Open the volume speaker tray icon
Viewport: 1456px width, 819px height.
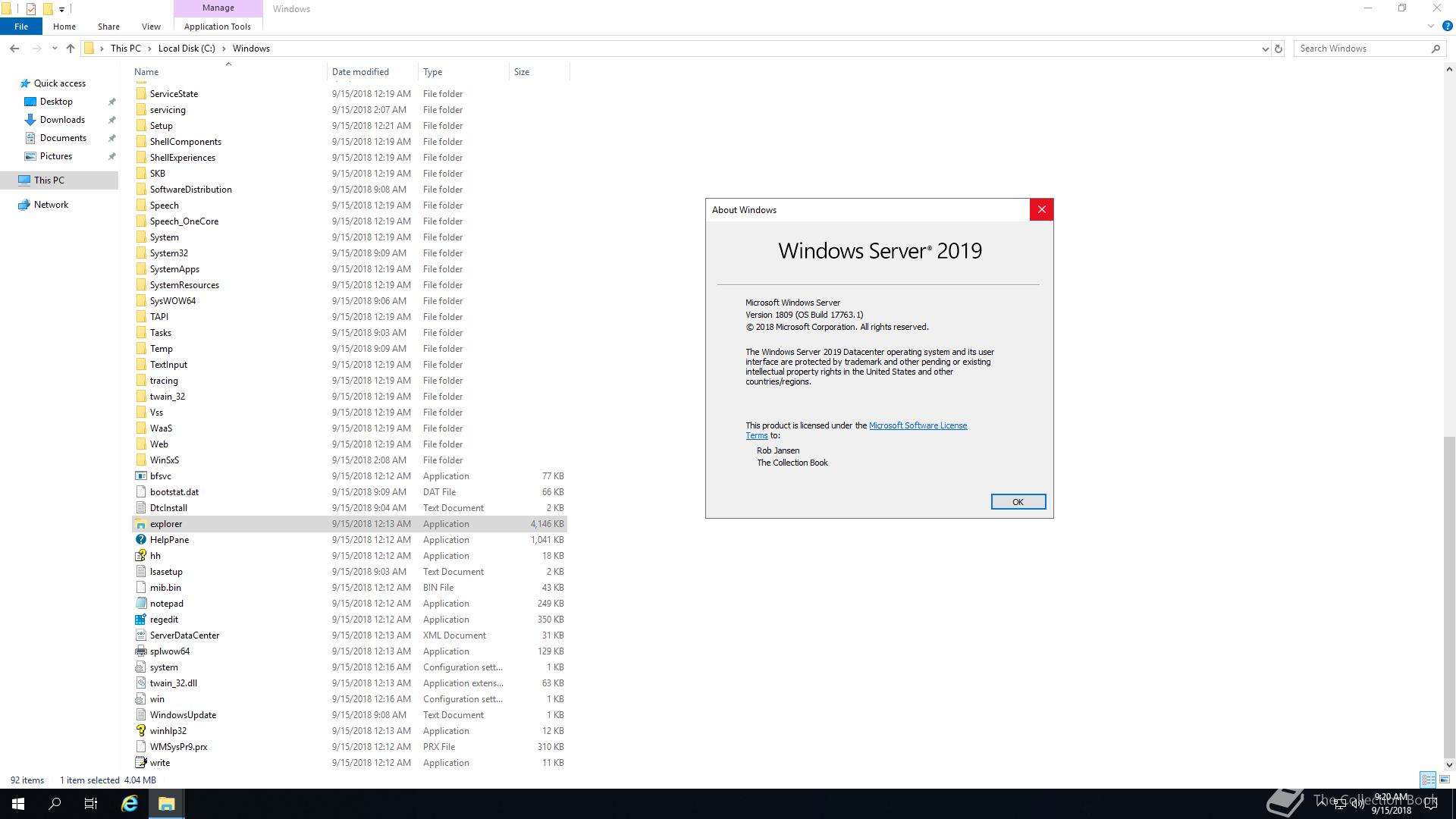(1357, 805)
